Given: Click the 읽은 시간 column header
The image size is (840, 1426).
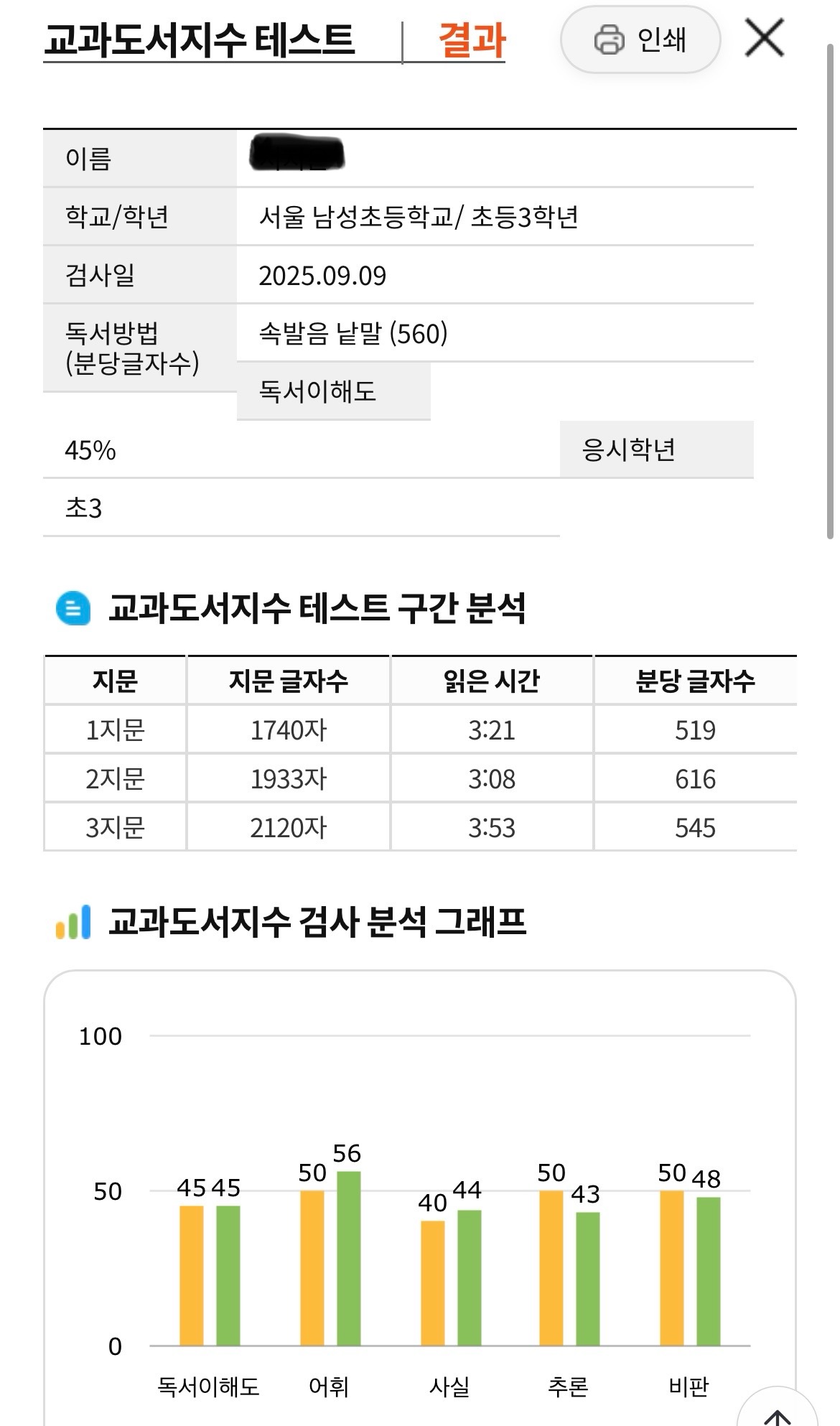Looking at the screenshot, I should coord(492,681).
